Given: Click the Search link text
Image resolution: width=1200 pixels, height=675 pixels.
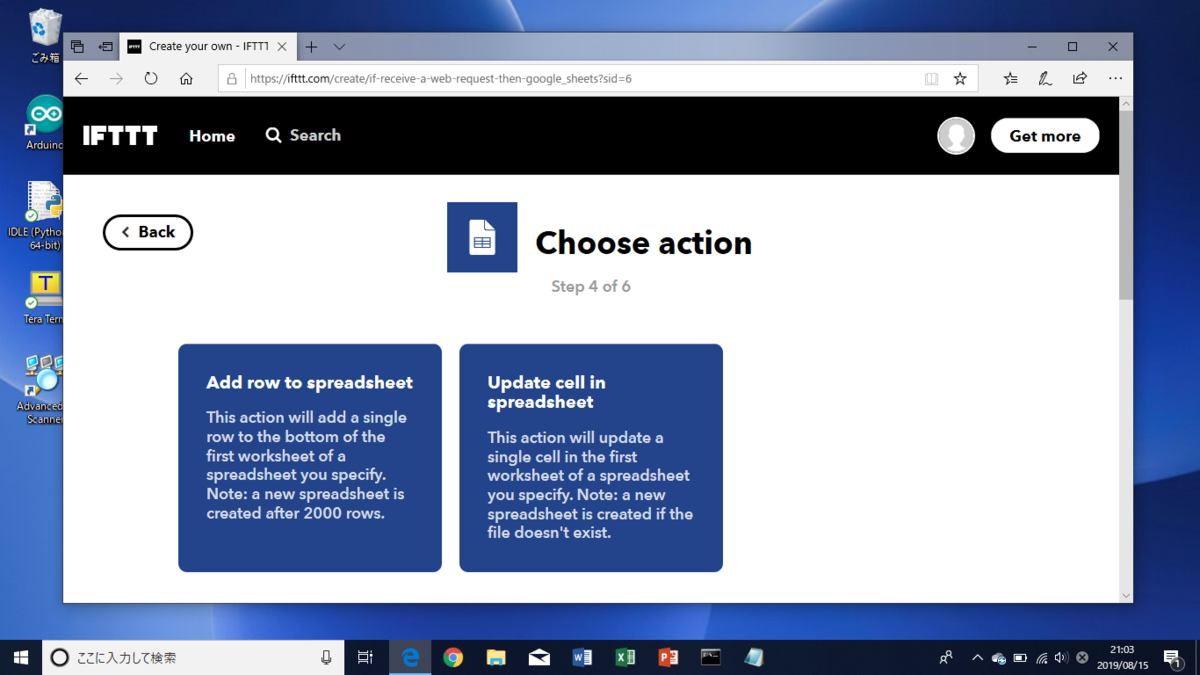Looking at the screenshot, I should coord(315,135).
